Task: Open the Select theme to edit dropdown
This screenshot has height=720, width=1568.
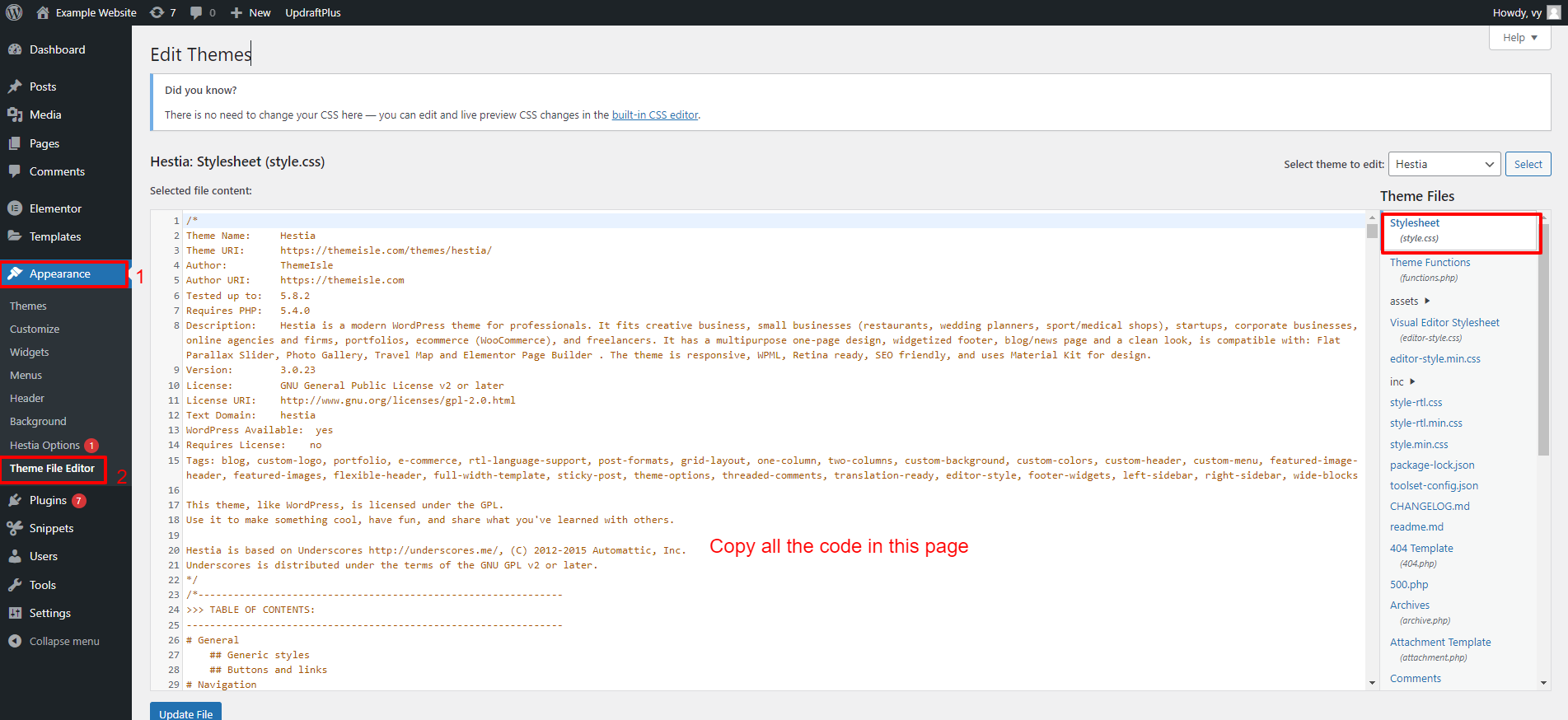Action: pos(1444,164)
